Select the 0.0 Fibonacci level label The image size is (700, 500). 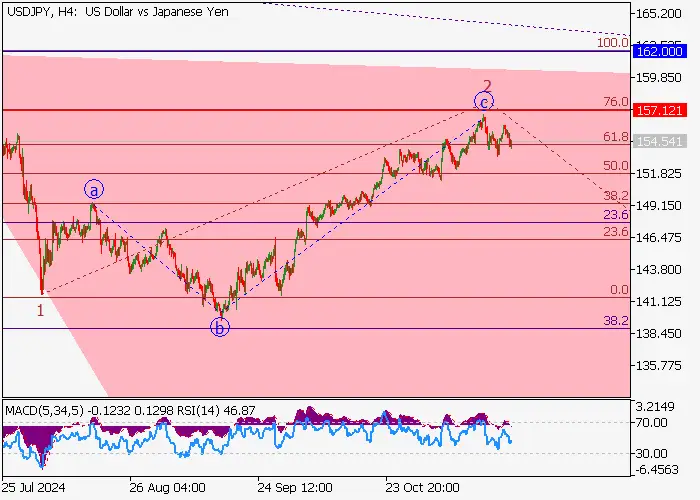[619, 290]
